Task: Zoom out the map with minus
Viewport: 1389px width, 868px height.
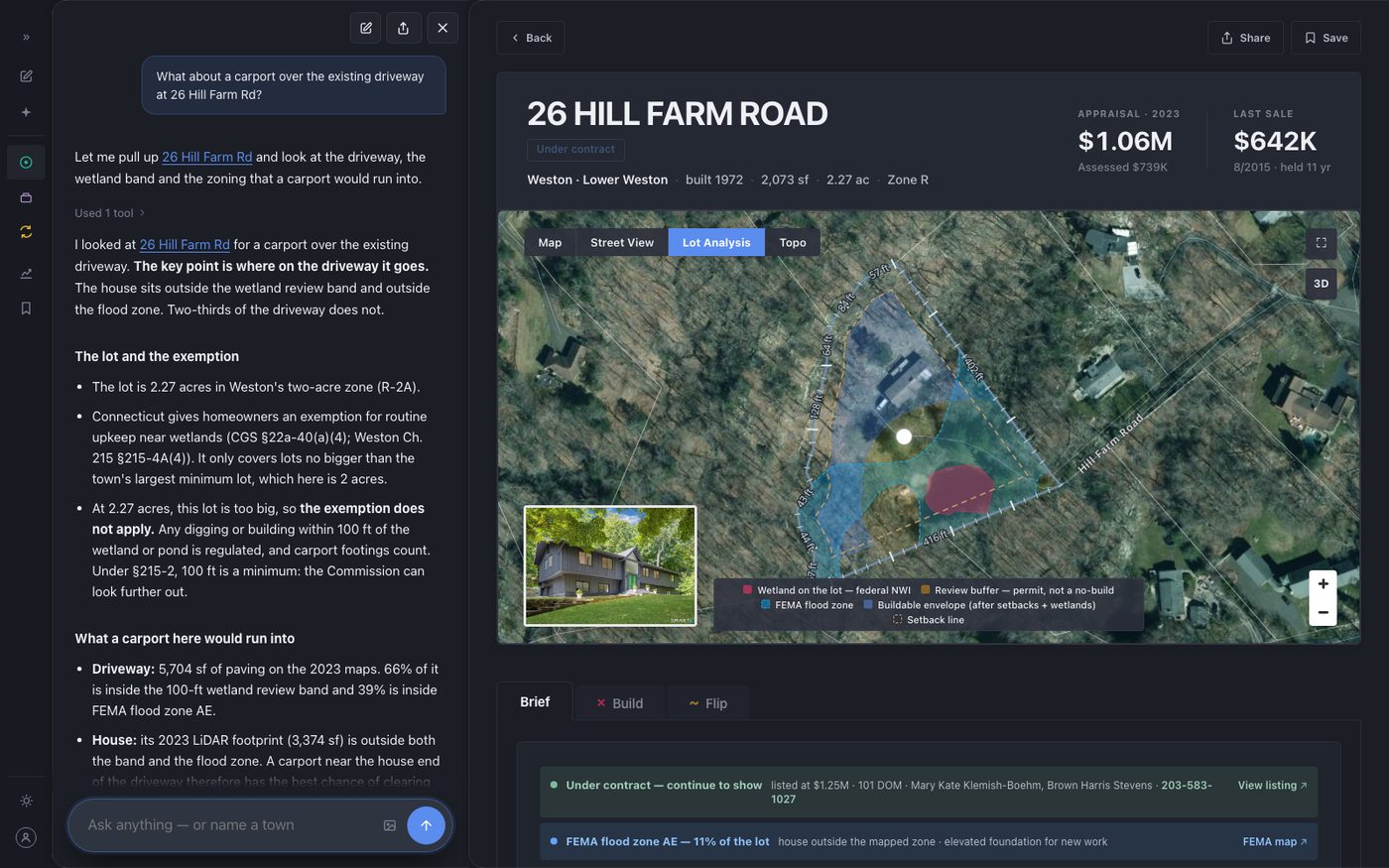Action: pyautogui.click(x=1323, y=612)
